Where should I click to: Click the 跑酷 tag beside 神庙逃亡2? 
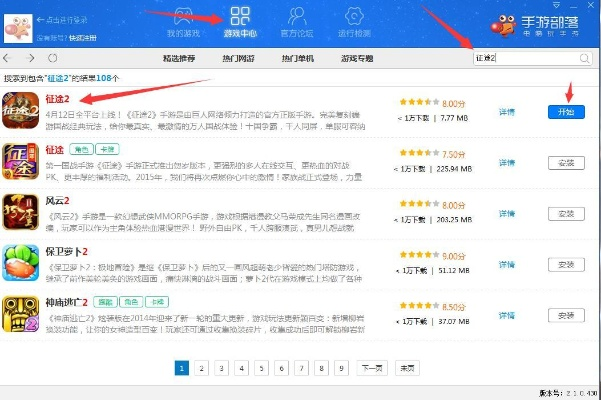pyautogui.click(x=105, y=302)
